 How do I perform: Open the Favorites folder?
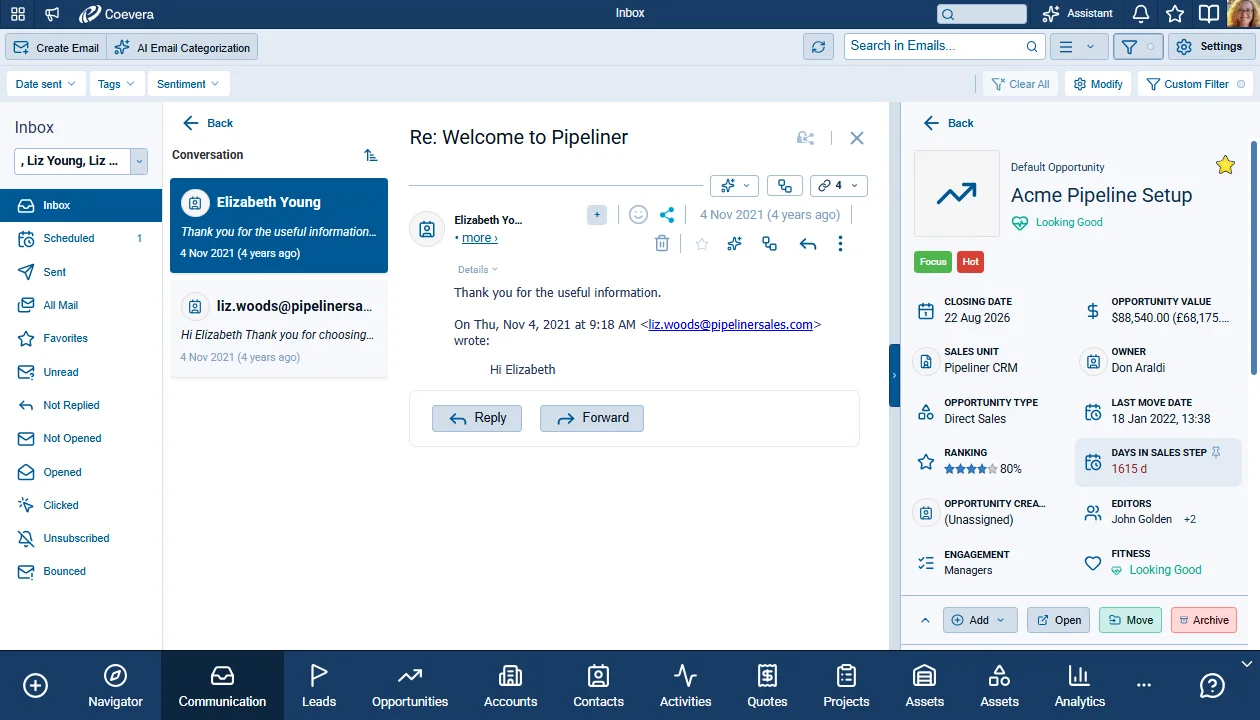pyautogui.click(x=81, y=338)
